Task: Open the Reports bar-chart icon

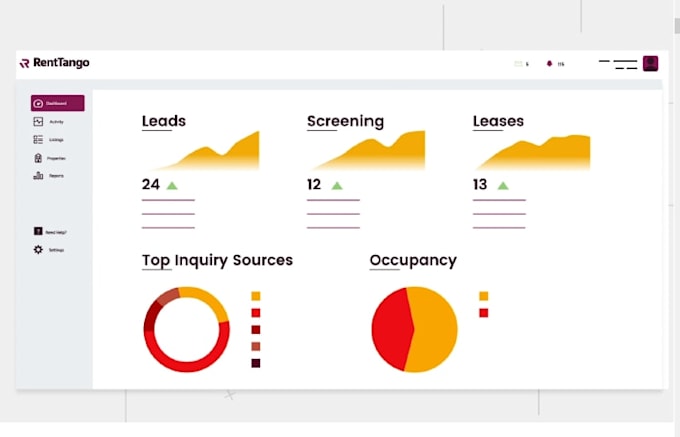Action: (x=38, y=176)
